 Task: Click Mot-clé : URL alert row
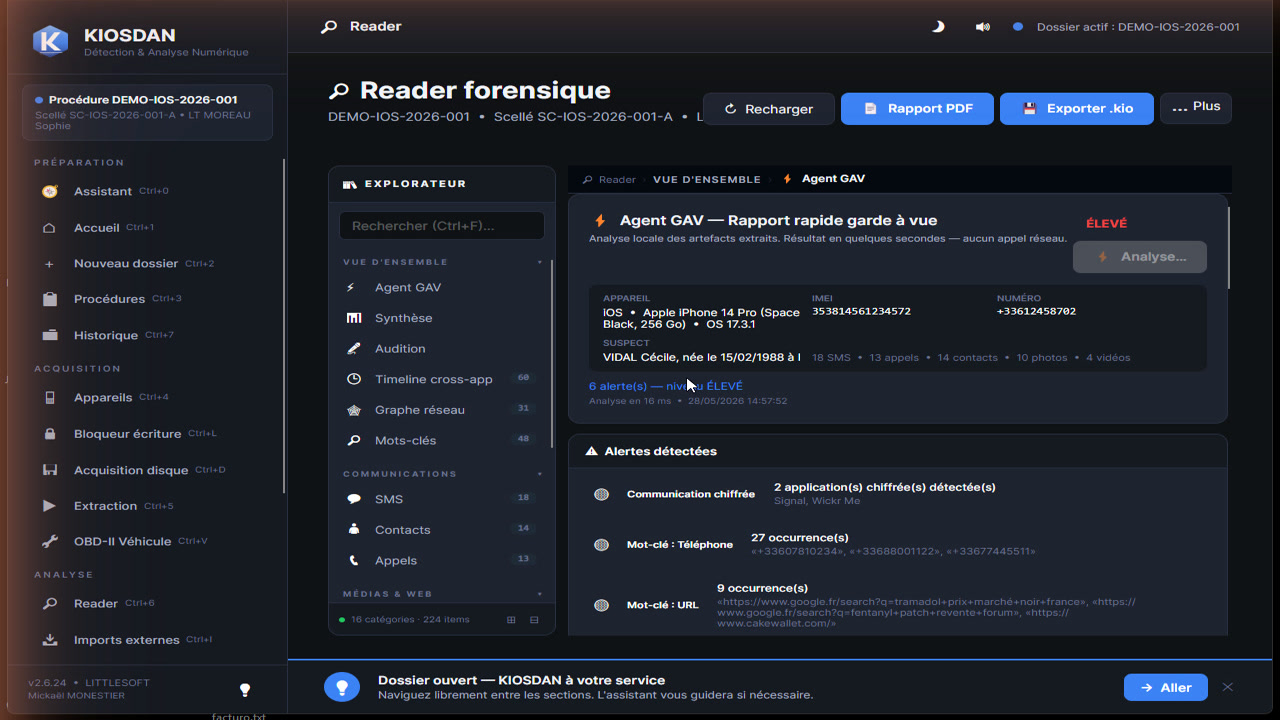[x=897, y=605]
